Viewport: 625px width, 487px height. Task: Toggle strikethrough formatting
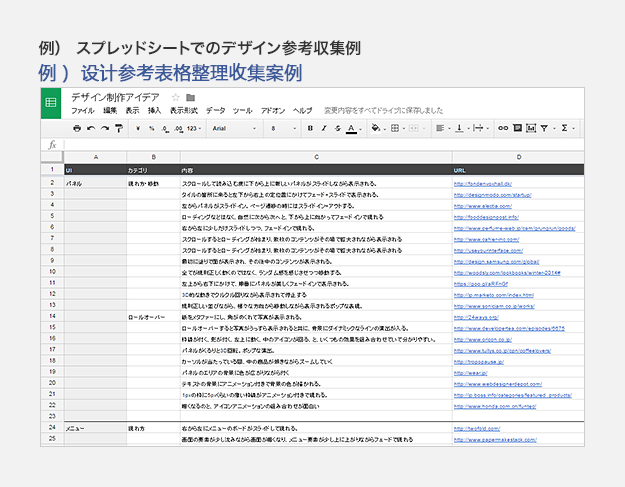[338, 128]
